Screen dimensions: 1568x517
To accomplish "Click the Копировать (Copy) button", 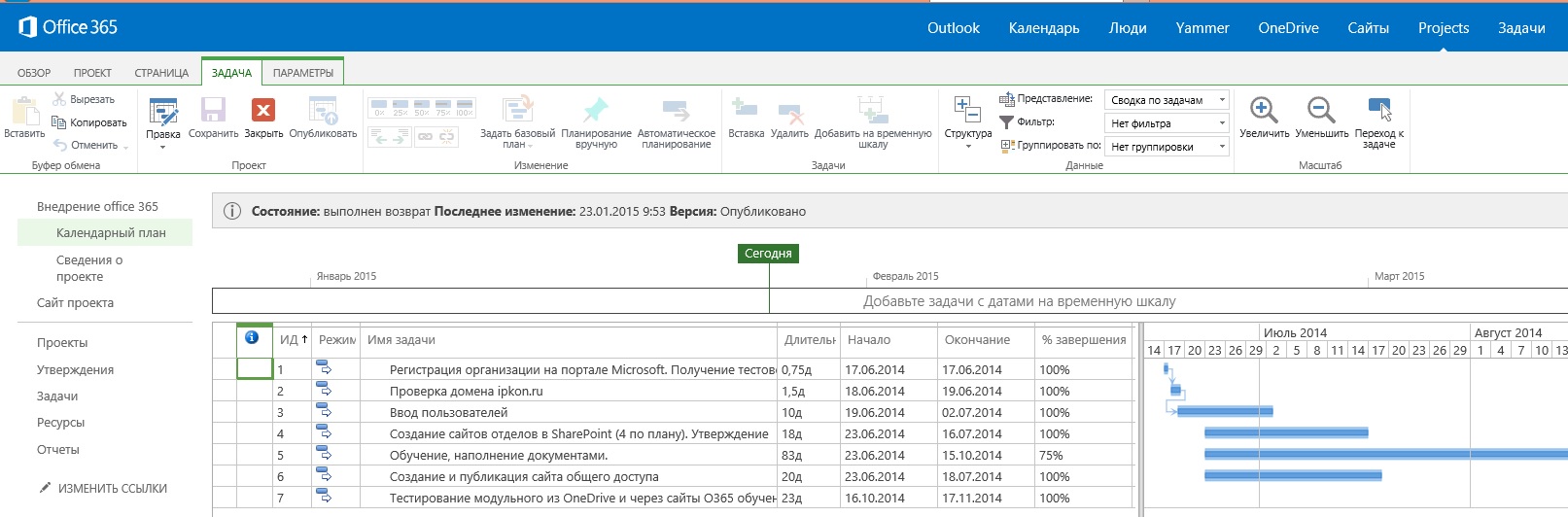I will click(x=89, y=122).
